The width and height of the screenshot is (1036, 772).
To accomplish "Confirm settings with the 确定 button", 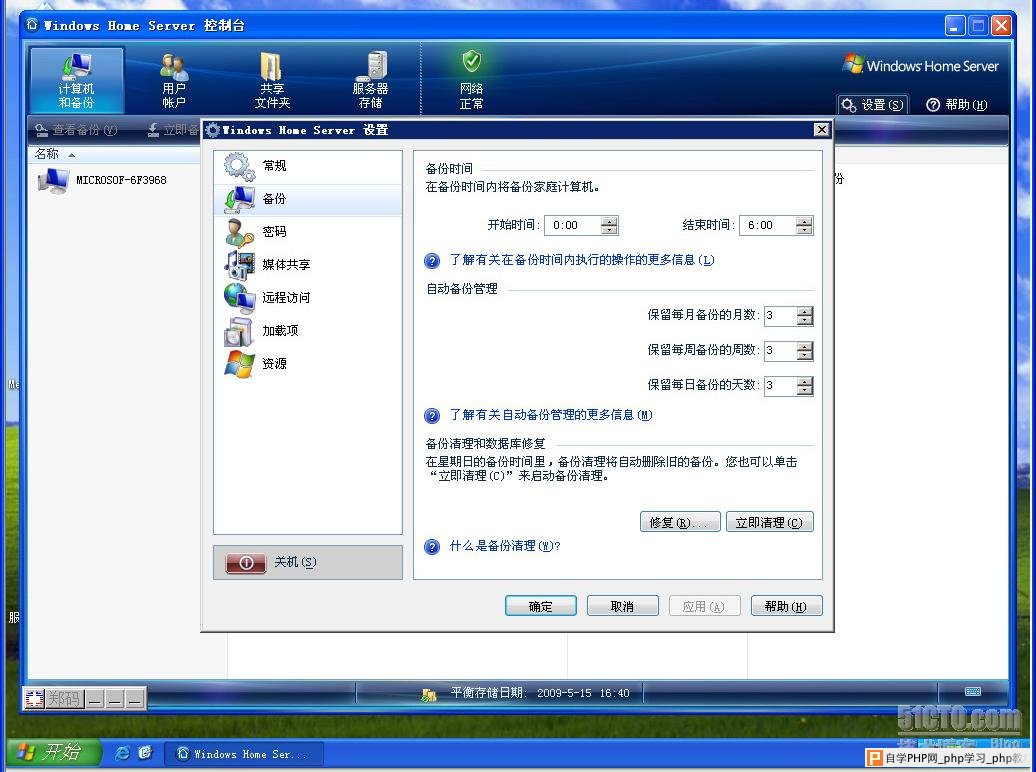I will click(540, 606).
